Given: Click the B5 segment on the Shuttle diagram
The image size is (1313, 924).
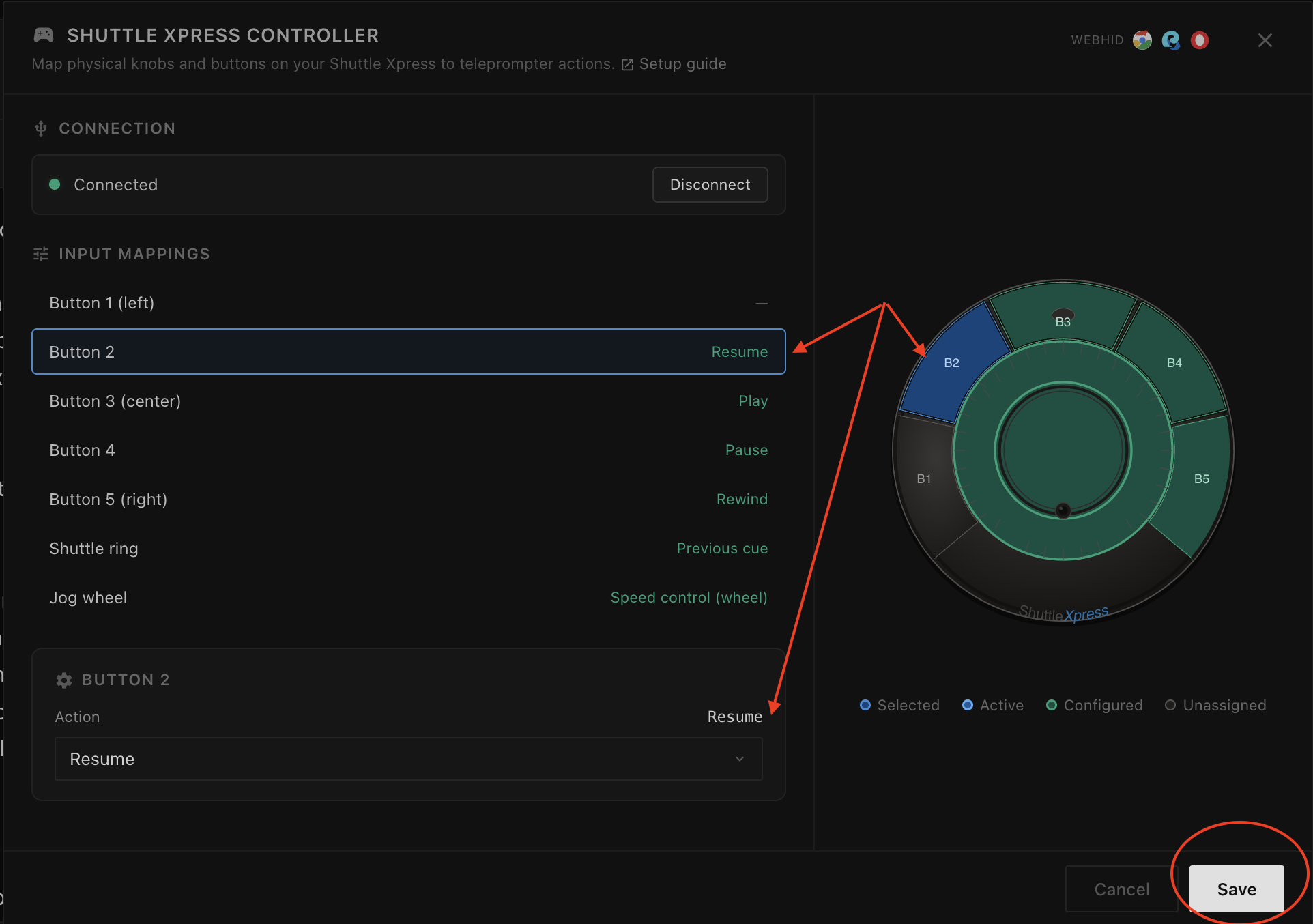Looking at the screenshot, I should (1201, 478).
